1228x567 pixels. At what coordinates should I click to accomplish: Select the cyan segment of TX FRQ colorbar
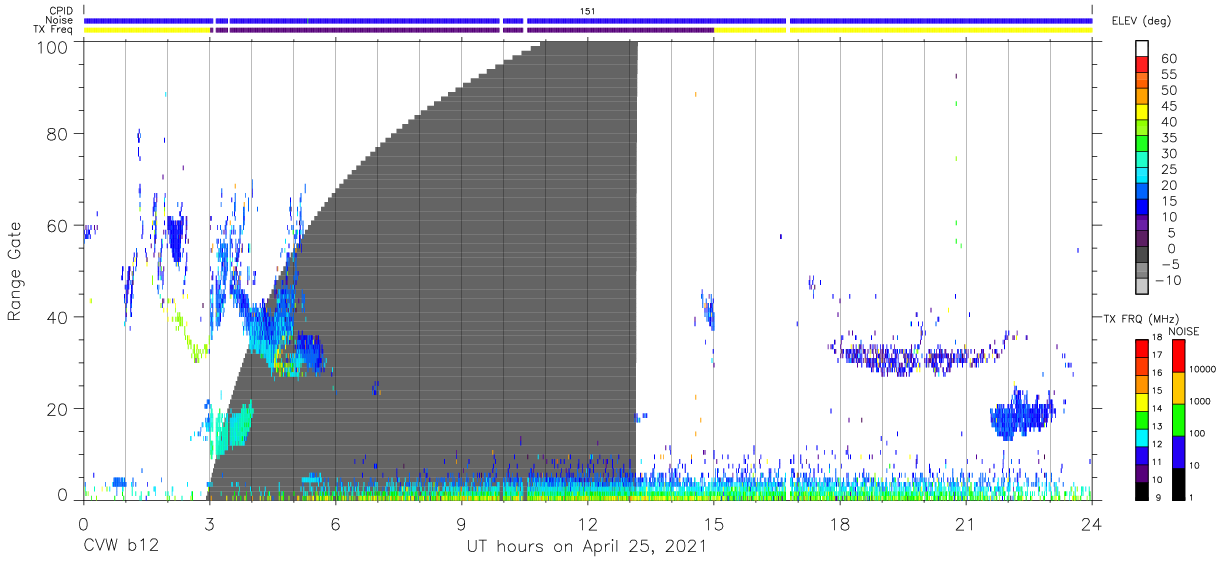coord(1142,438)
